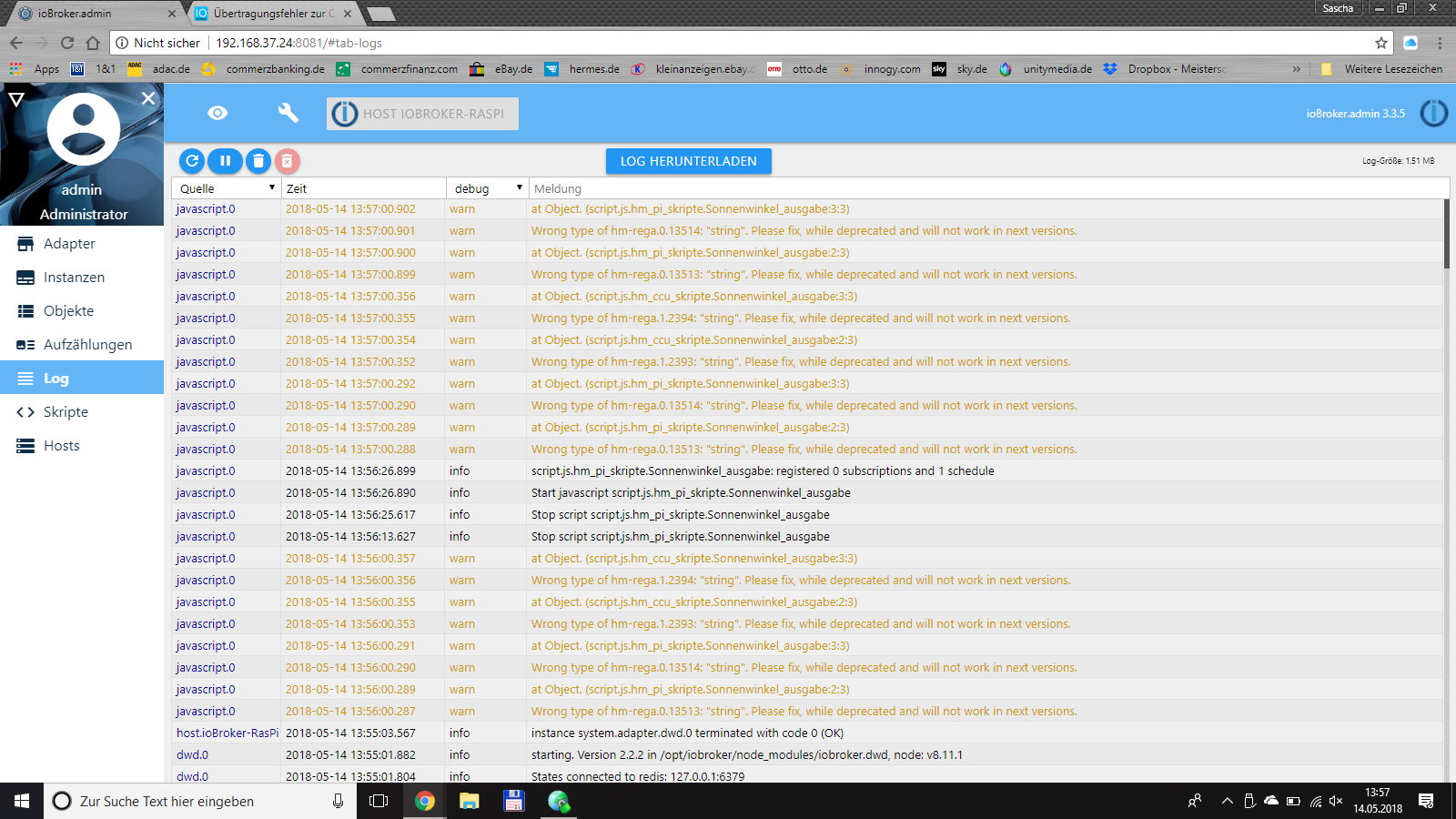1456x819 pixels.
Task: Open the wrench settings icon
Action: [288, 113]
